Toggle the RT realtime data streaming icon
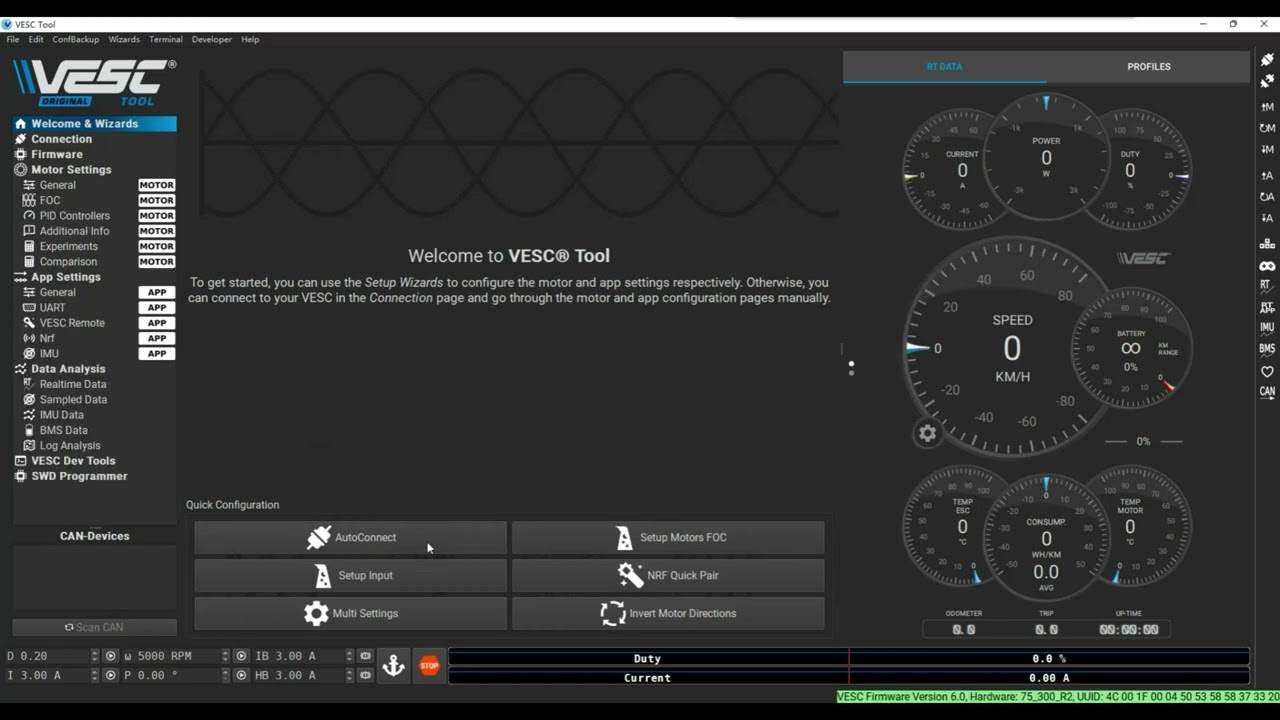 click(x=1267, y=286)
